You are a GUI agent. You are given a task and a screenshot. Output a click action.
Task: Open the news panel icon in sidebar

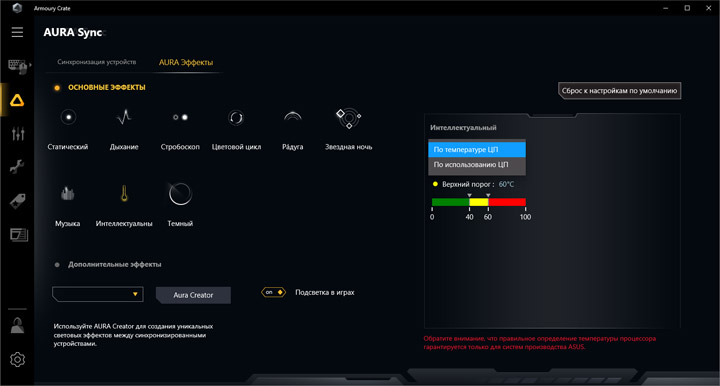tap(19, 235)
